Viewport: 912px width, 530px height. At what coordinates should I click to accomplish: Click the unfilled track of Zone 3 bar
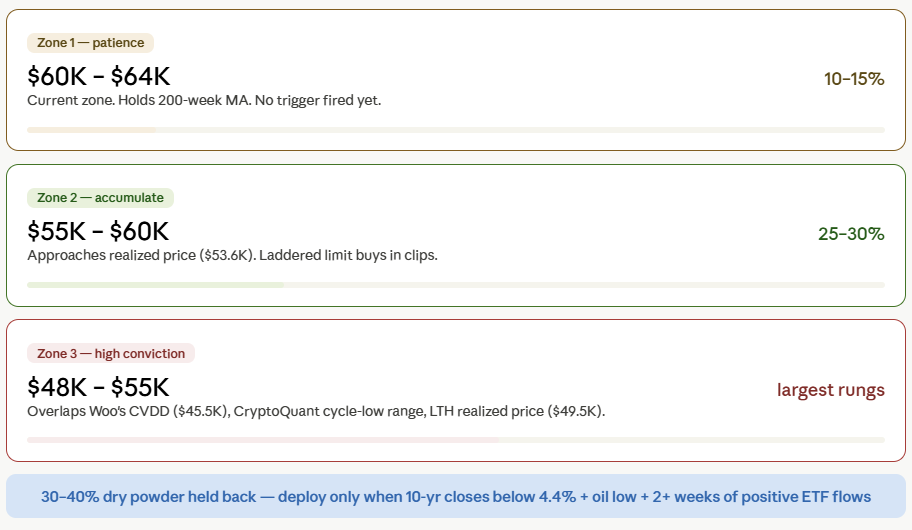tap(692, 440)
